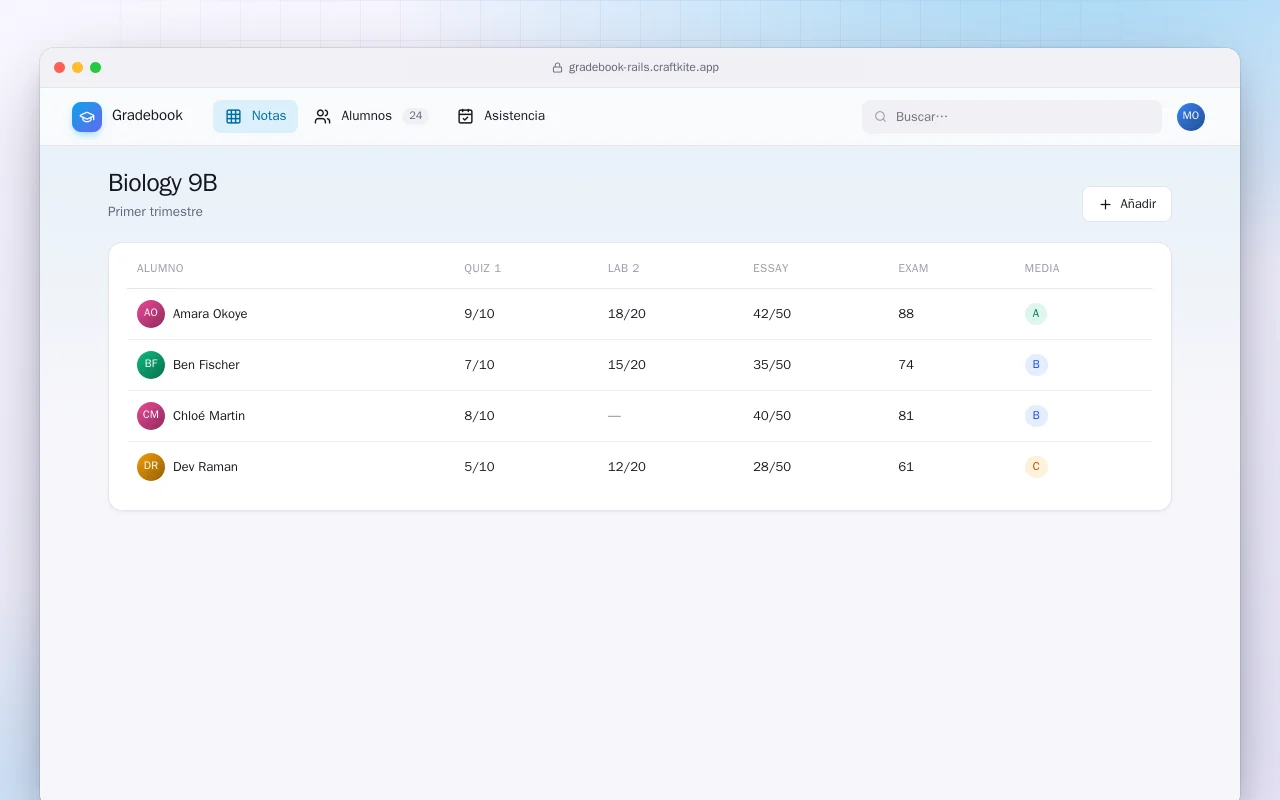This screenshot has width=1280, height=800.
Task: Select Amara Okoye's AO avatar
Action: [151, 314]
